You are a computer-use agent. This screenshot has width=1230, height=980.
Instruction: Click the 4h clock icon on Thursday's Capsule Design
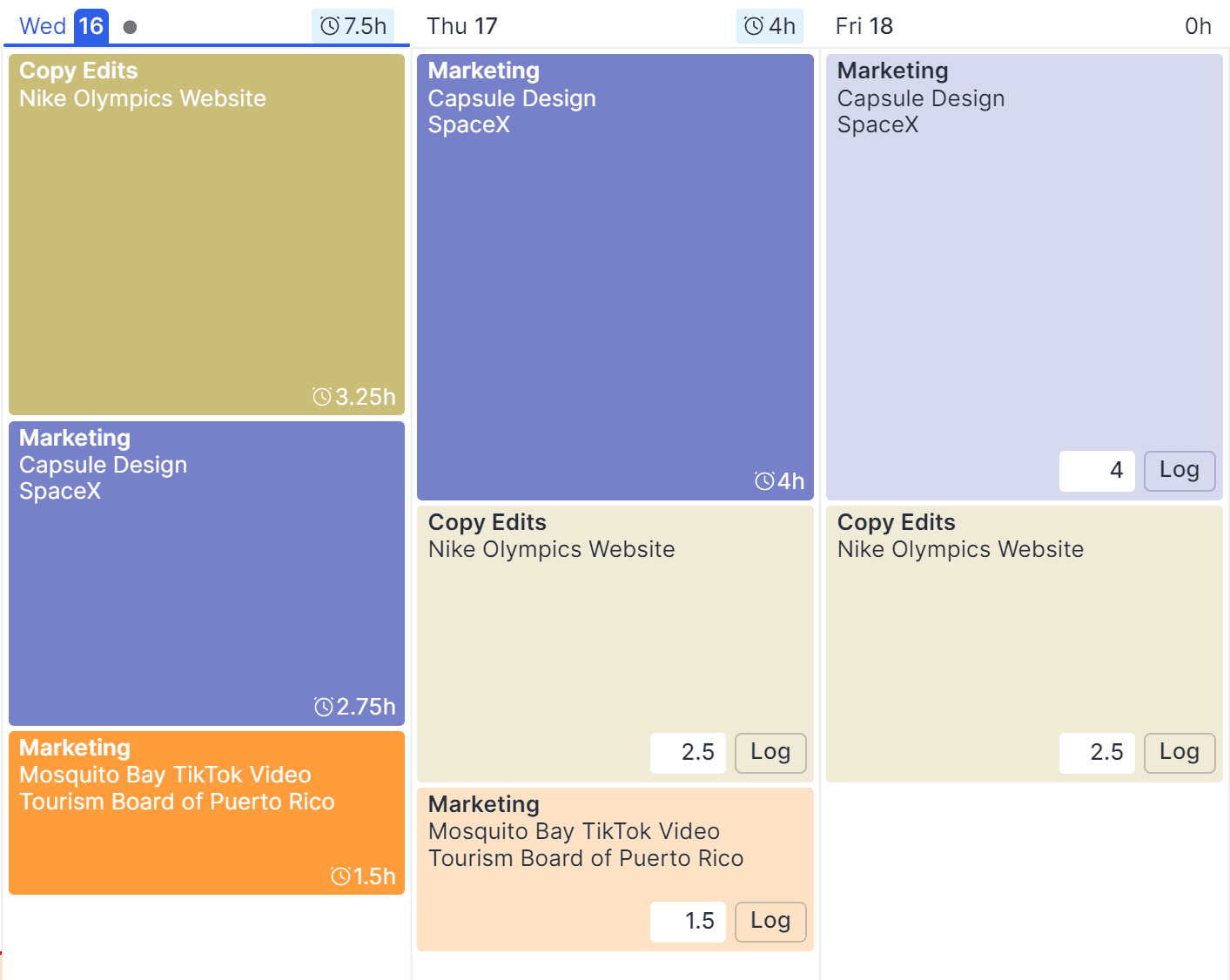tap(764, 481)
